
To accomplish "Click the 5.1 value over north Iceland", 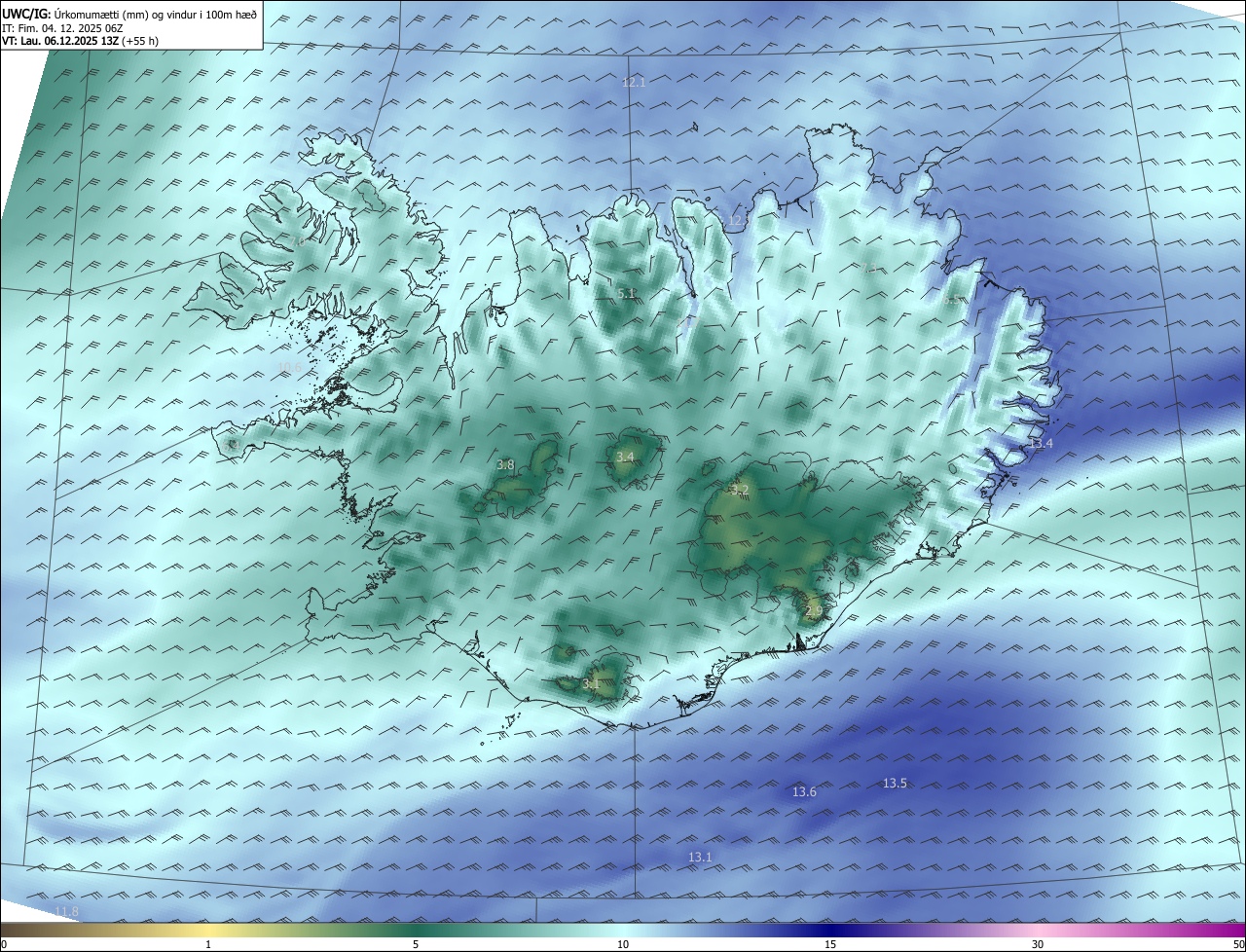I will pos(626,293).
